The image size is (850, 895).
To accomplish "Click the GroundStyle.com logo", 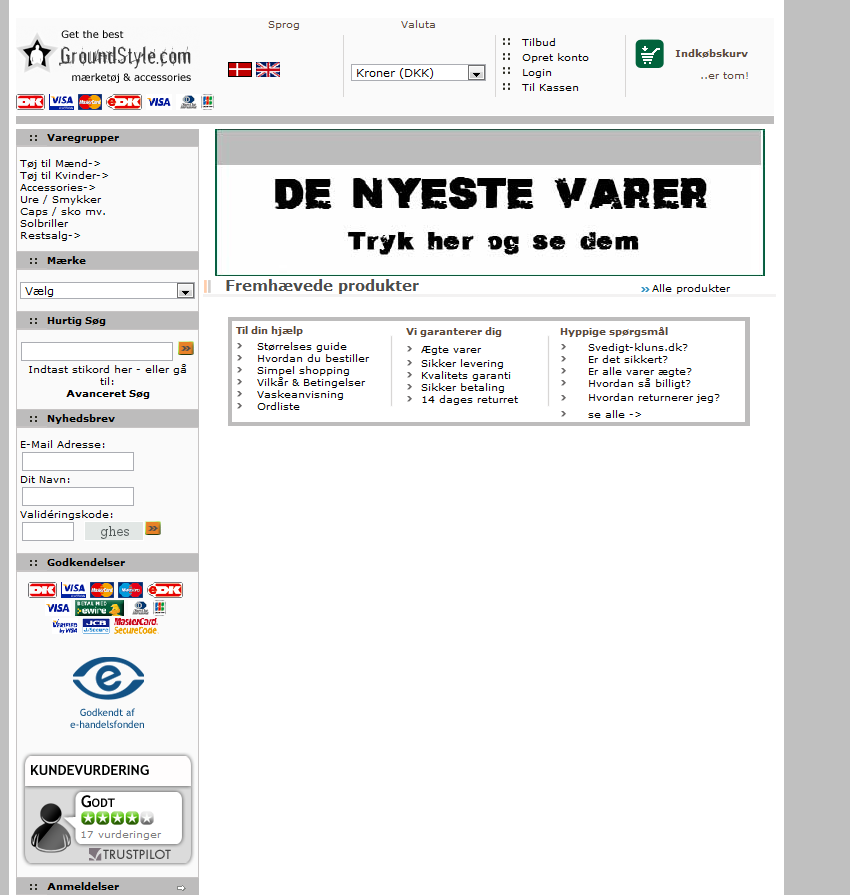I will click(106, 56).
